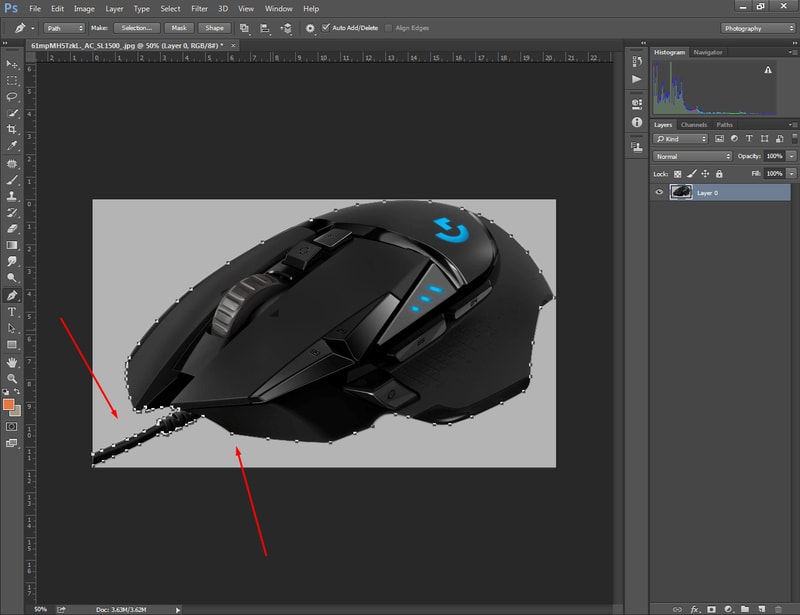Open path arrangement icon in options bar
The image size is (800, 615).
286,28
